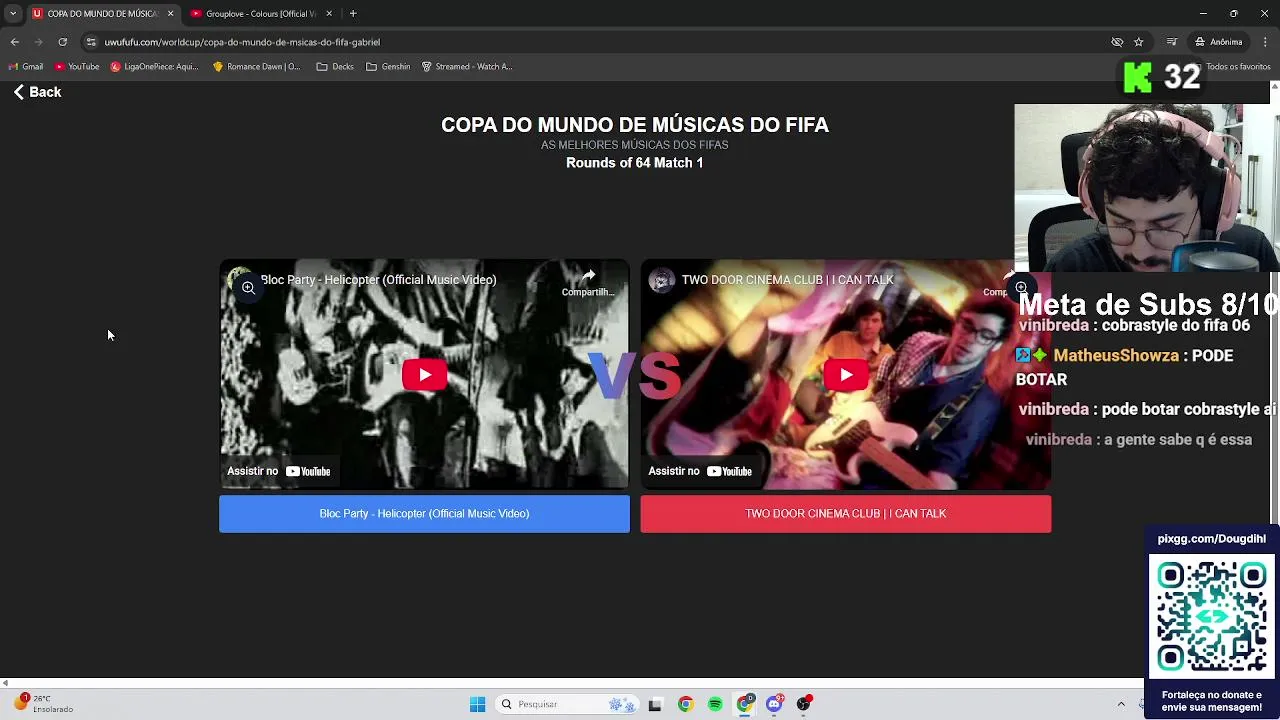The image size is (1280, 720).
Task: Click the TWO DOOR CINEMA CLUB video title
Action: coord(787,280)
